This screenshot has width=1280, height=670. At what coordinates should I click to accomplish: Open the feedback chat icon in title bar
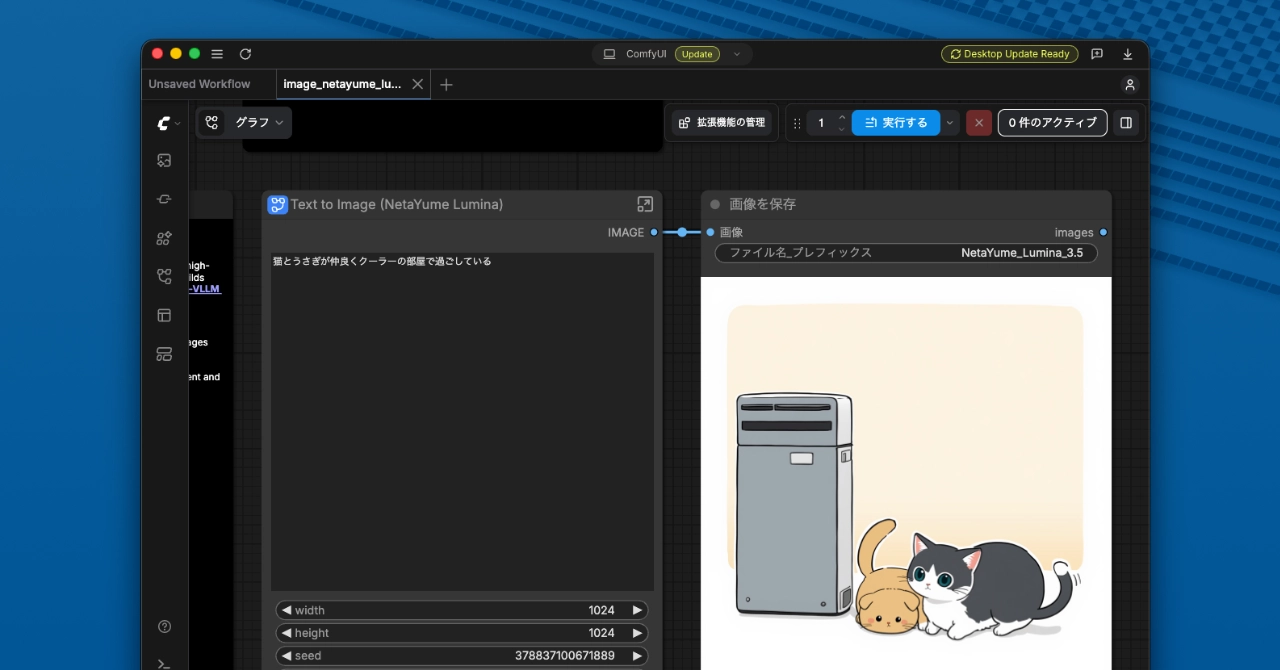(1097, 54)
